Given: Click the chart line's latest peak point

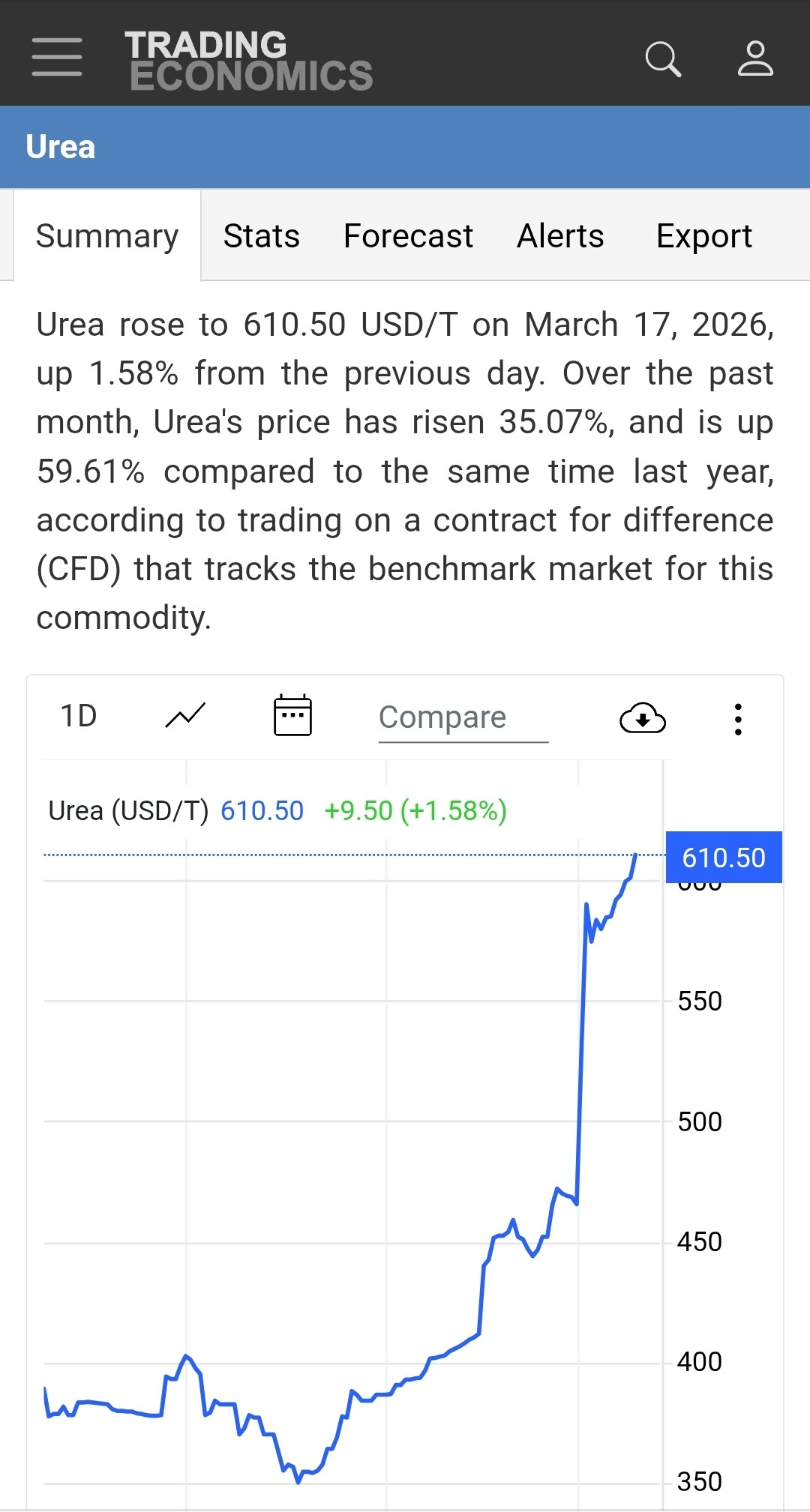Looking at the screenshot, I should tap(635, 855).
